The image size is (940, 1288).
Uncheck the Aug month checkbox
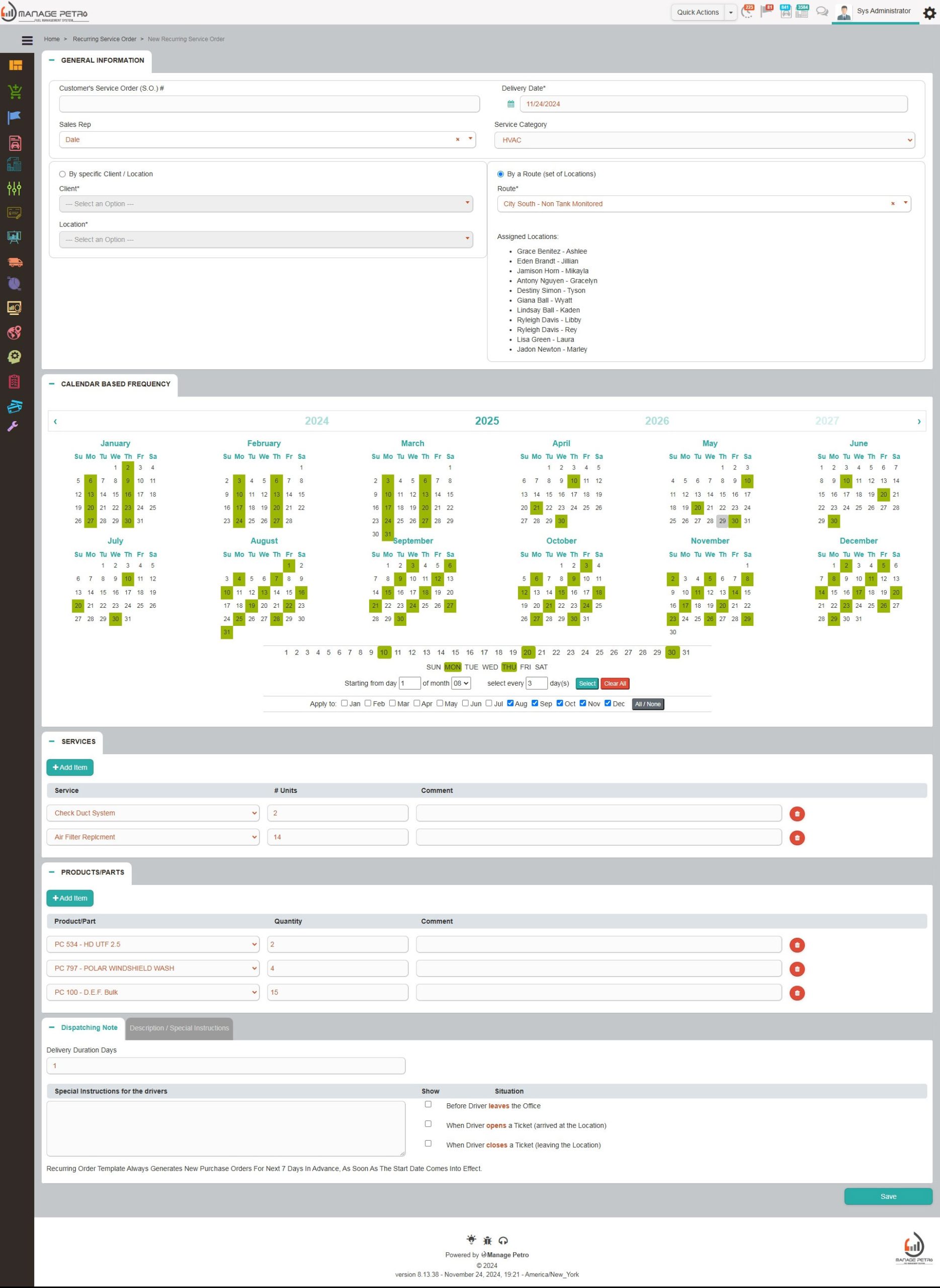click(x=510, y=703)
